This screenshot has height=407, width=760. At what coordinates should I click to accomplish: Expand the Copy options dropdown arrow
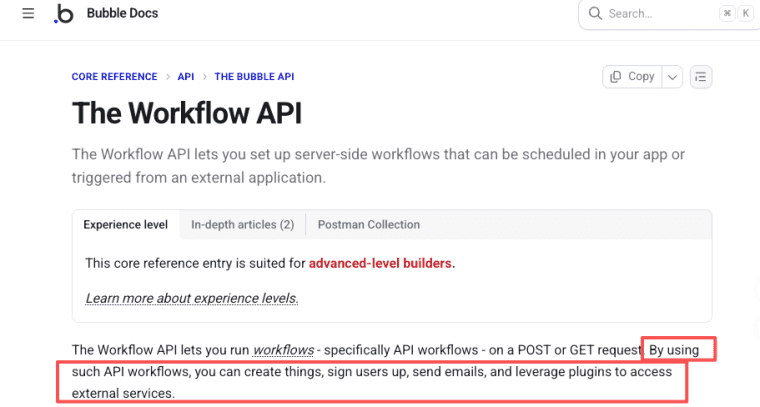[672, 77]
